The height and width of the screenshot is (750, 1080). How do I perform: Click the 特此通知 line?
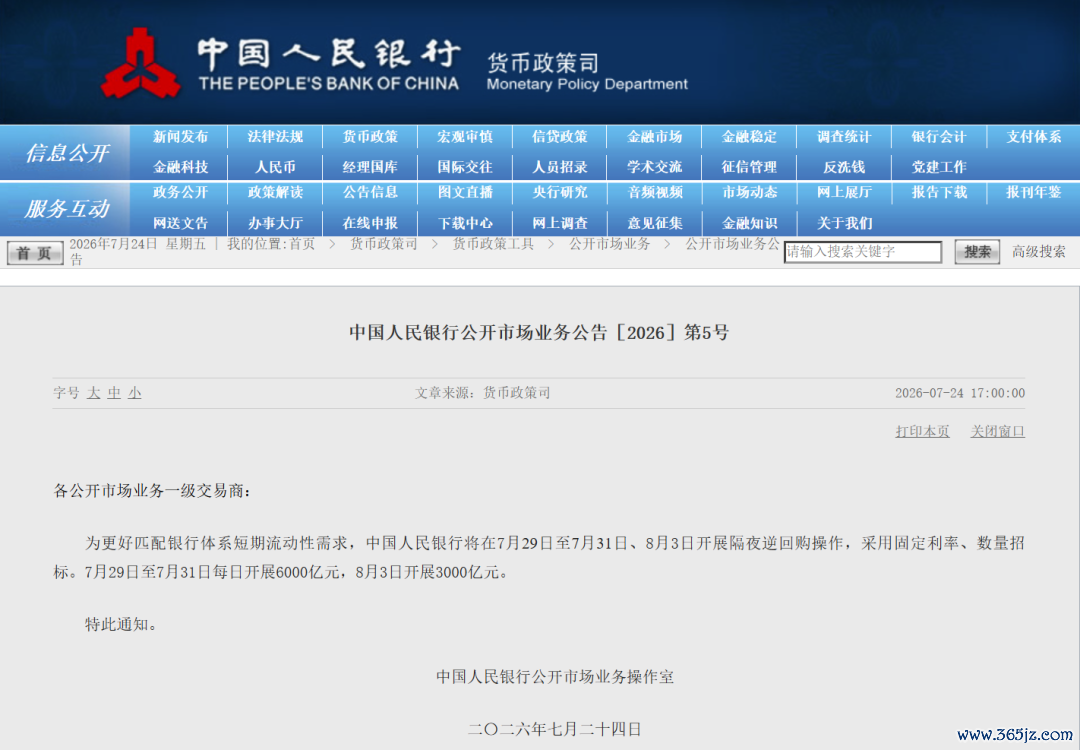121,625
